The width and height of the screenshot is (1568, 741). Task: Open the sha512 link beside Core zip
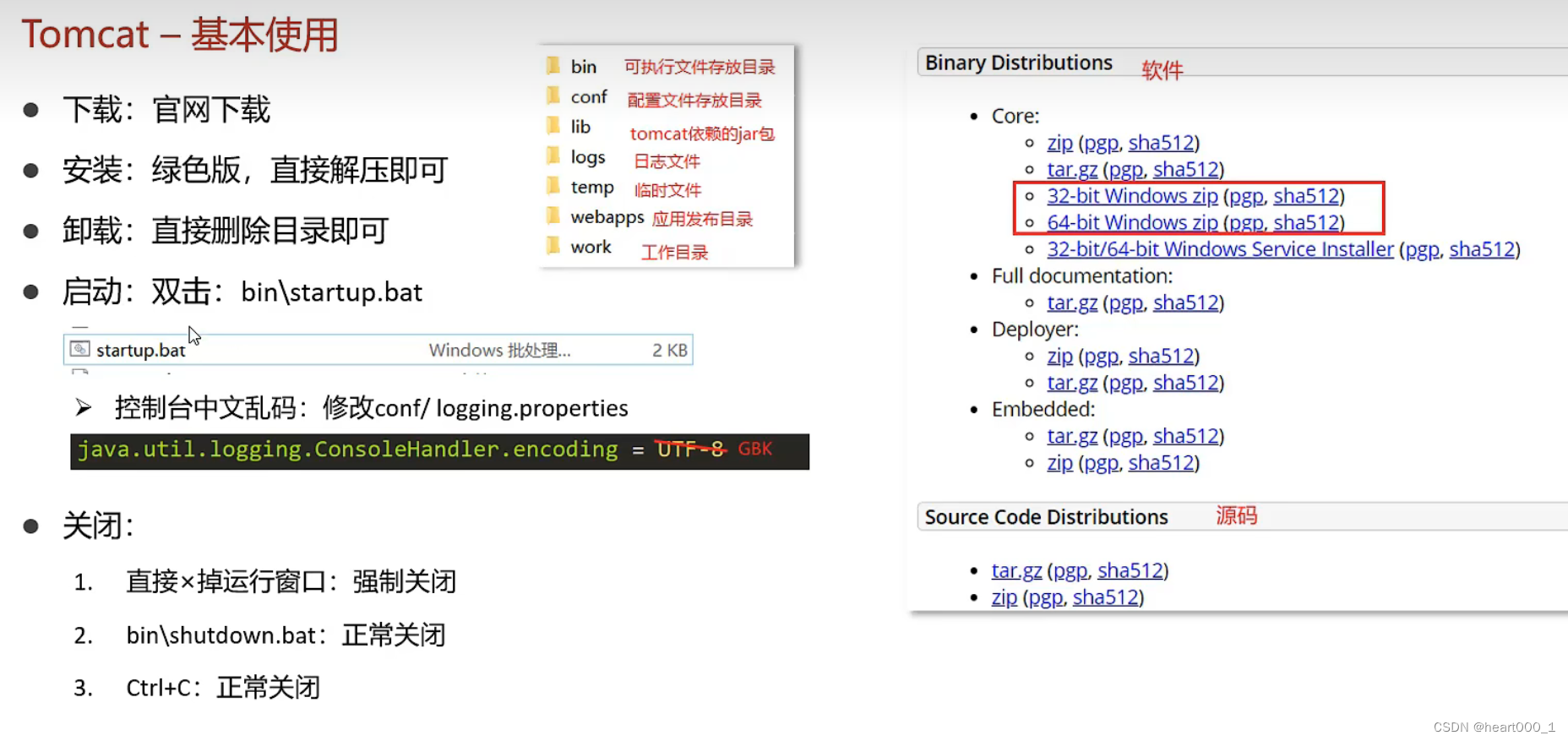1161,143
